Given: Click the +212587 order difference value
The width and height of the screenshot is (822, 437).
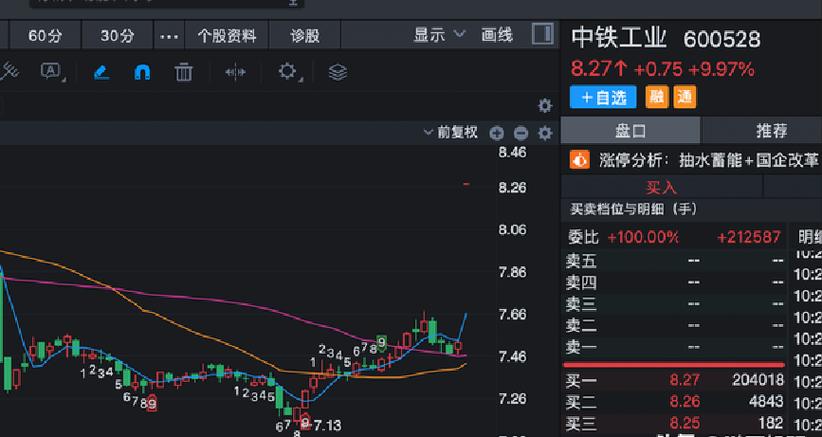Looking at the screenshot, I should coord(749,237).
